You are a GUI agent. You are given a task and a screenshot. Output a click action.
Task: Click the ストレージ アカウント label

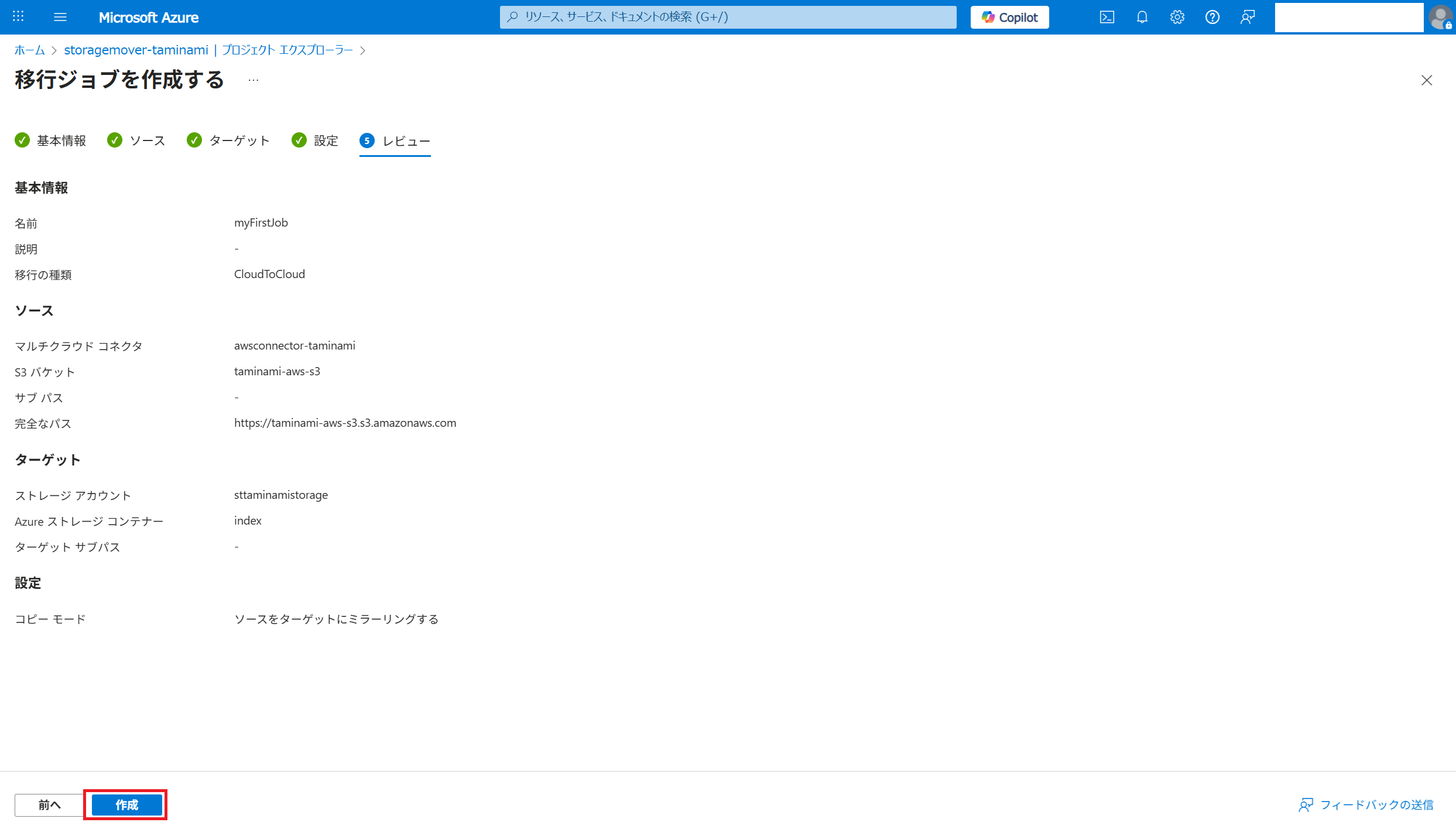click(x=73, y=495)
